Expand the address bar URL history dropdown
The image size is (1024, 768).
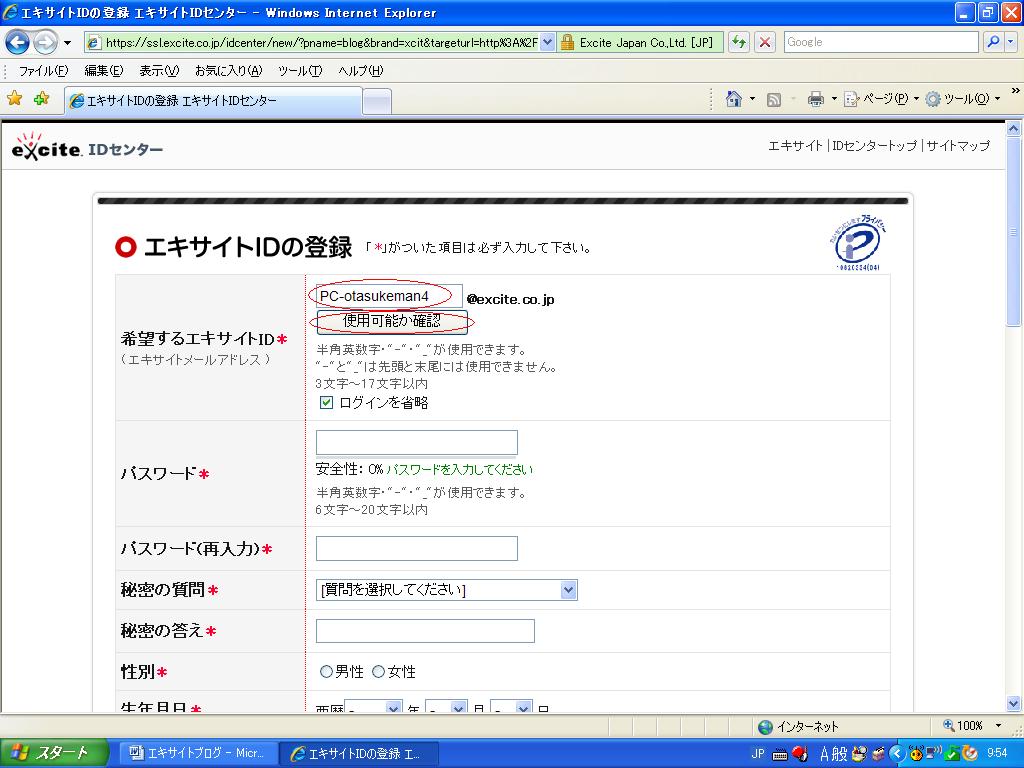(x=547, y=42)
